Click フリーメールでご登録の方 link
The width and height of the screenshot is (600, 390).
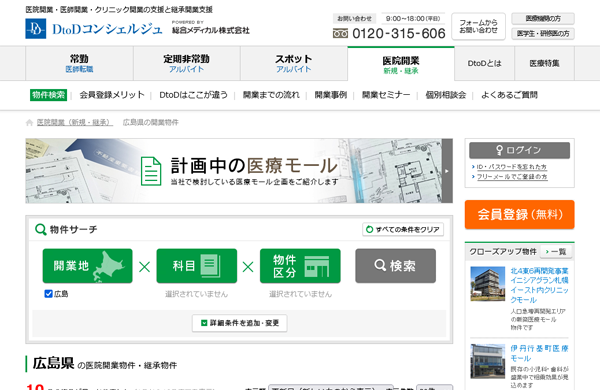point(512,177)
